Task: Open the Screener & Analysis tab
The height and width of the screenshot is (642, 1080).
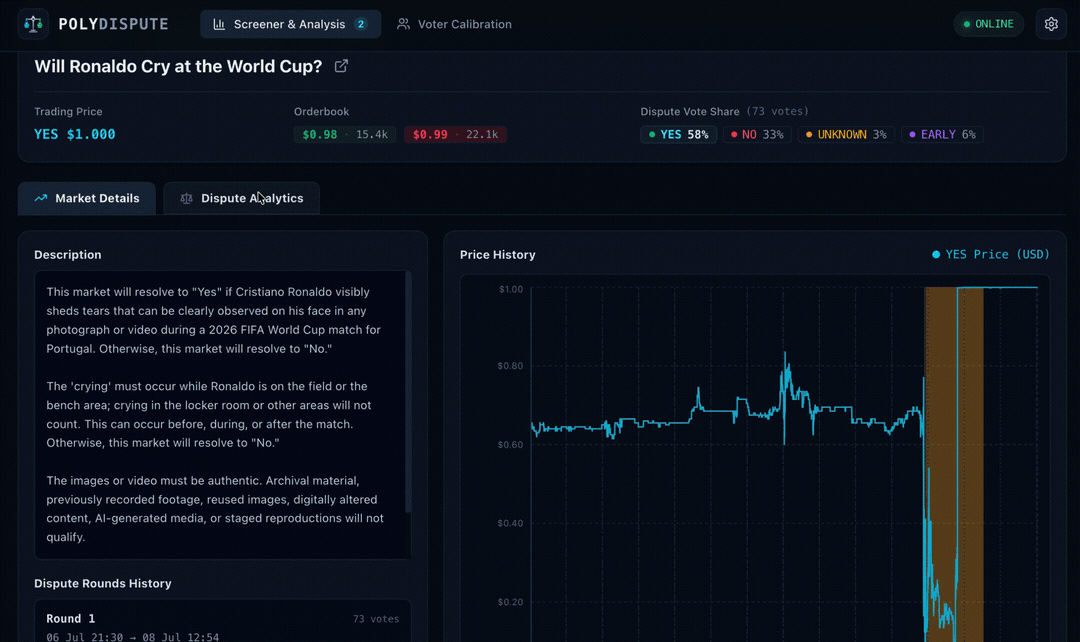Action: pos(291,24)
